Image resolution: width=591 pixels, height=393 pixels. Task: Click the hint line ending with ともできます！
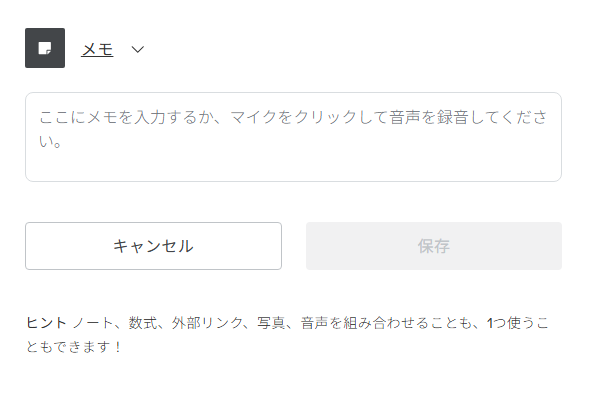coord(74,347)
